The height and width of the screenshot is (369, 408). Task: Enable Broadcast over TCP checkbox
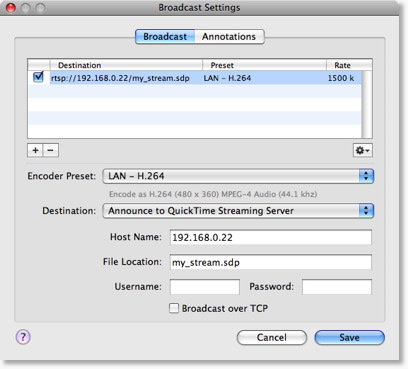174,308
